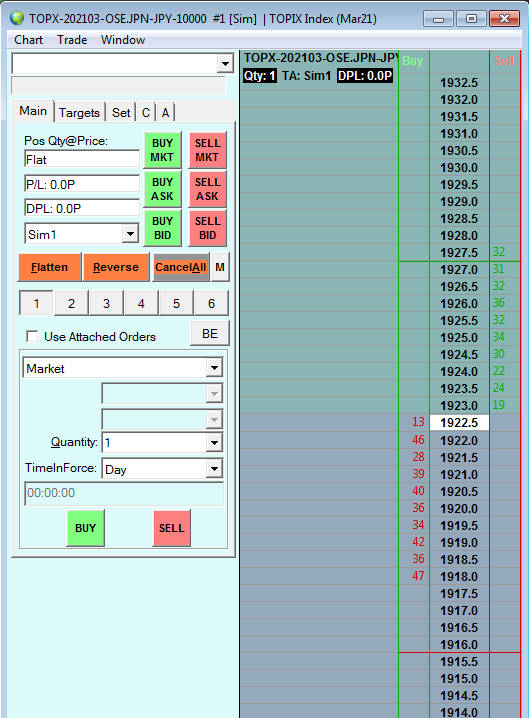Viewport: 529px width, 718px height.
Task: Click SELL ASK button
Action: (x=207, y=189)
